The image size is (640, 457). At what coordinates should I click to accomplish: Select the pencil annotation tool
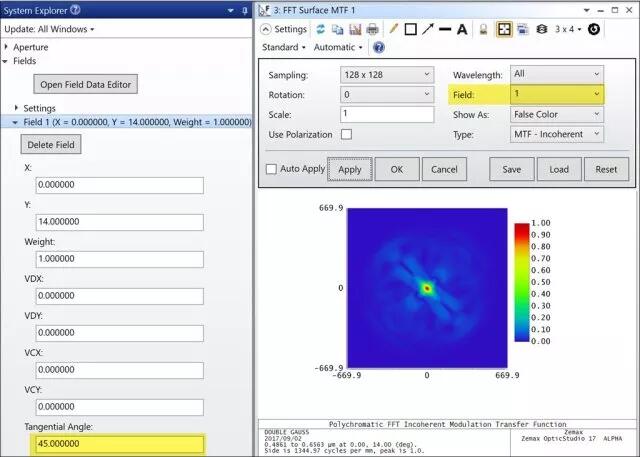click(393, 29)
